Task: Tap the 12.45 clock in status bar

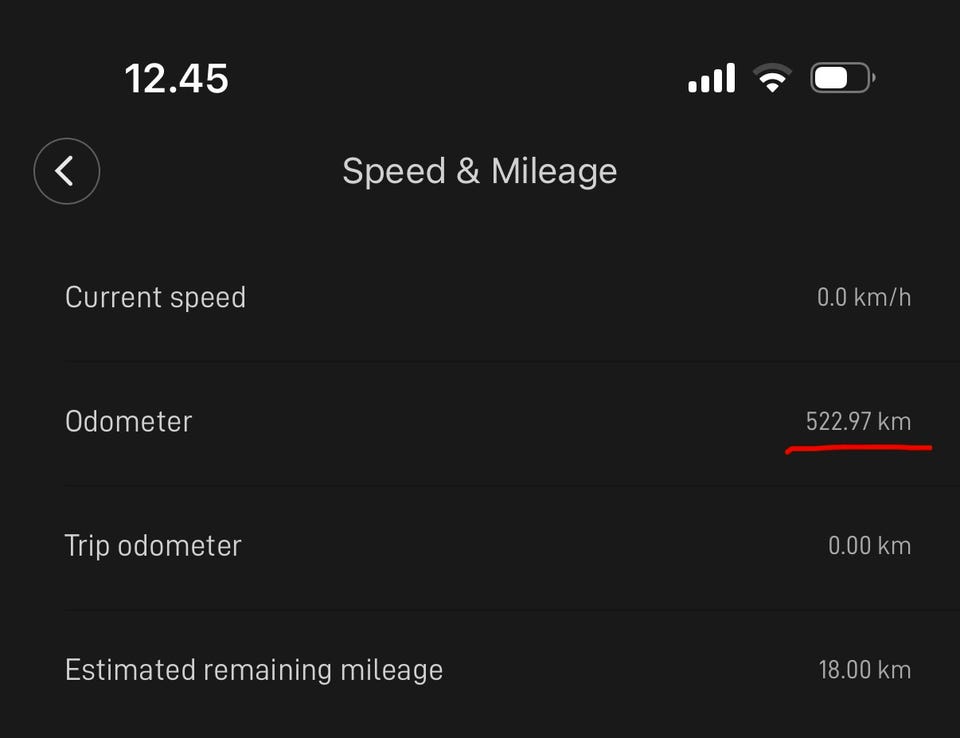Action: tap(177, 78)
